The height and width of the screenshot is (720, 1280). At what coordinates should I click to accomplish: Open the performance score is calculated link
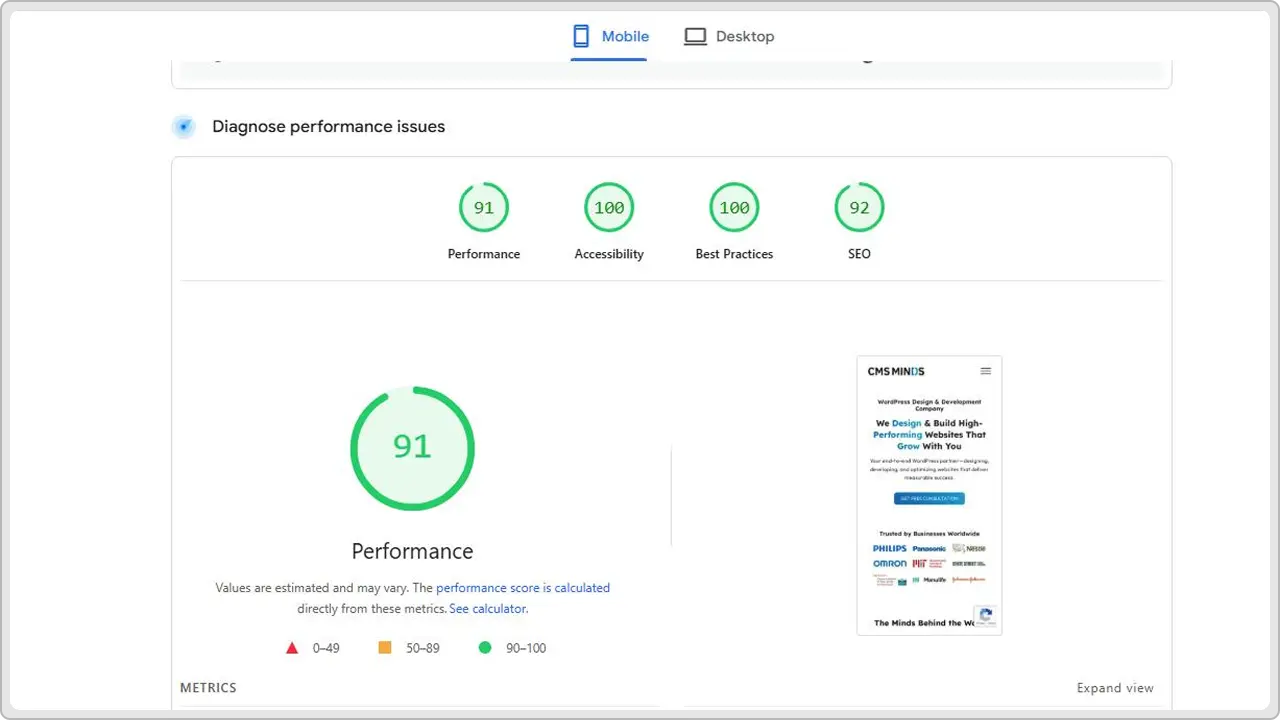(x=523, y=587)
